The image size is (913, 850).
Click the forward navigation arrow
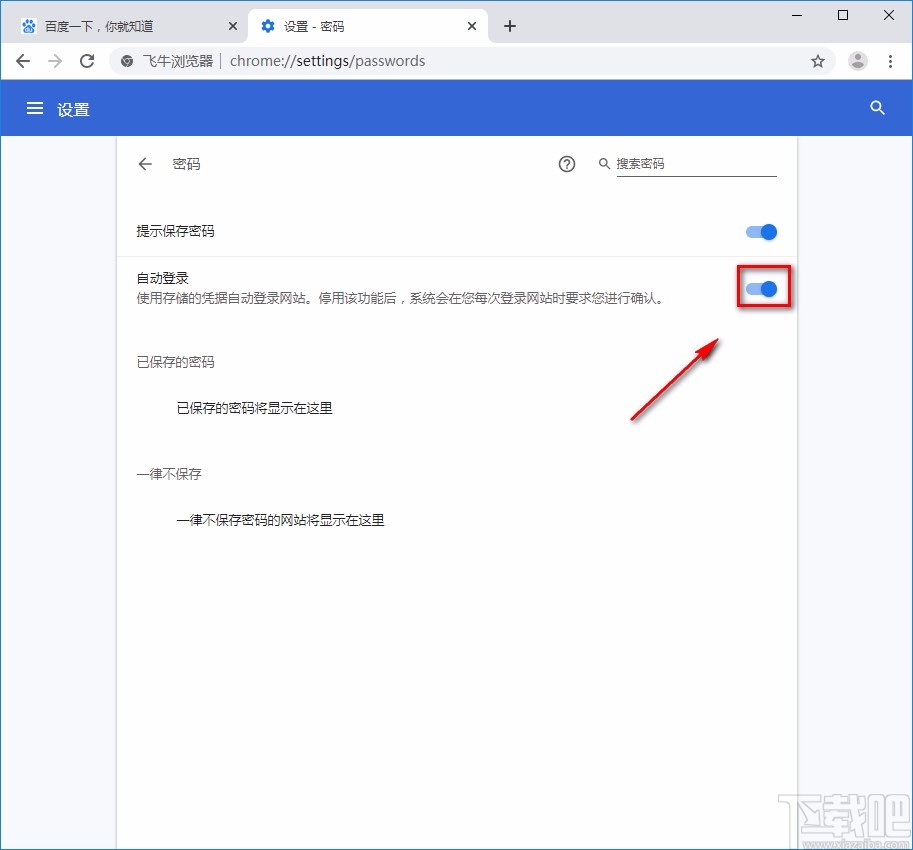[55, 61]
